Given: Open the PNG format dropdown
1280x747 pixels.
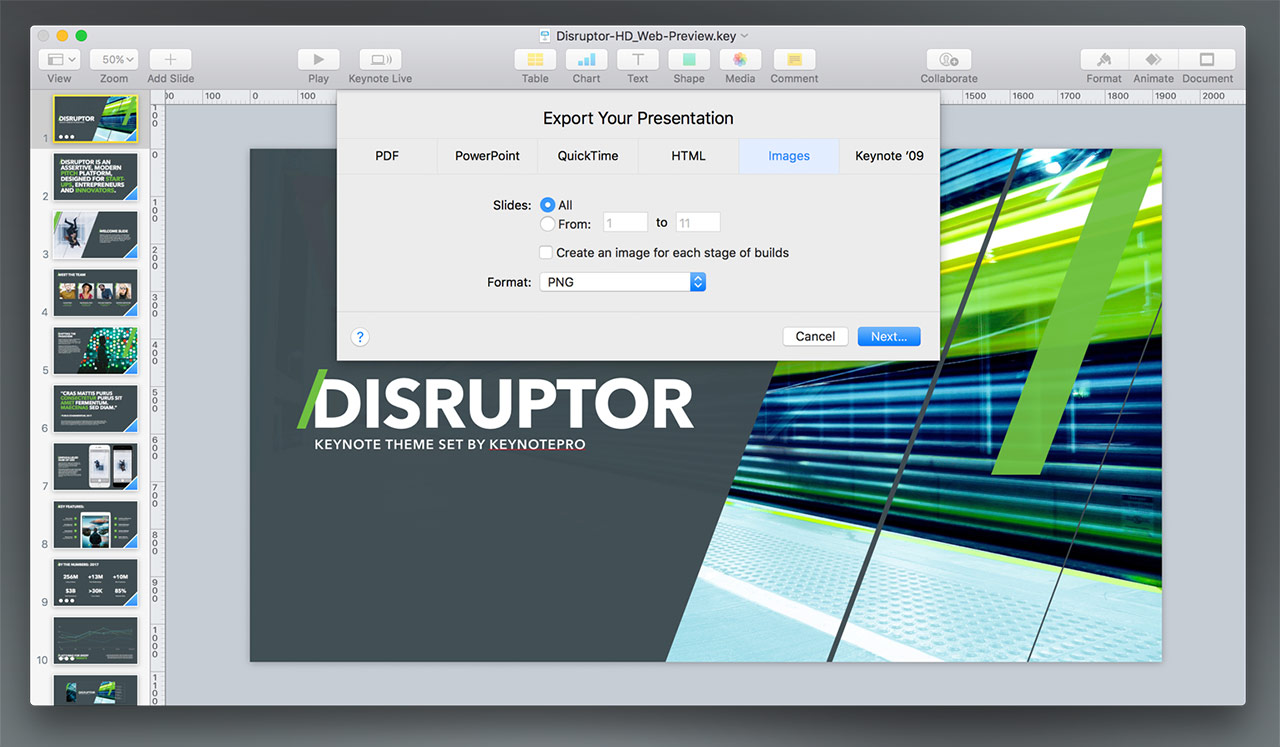Looking at the screenshot, I should click(623, 282).
